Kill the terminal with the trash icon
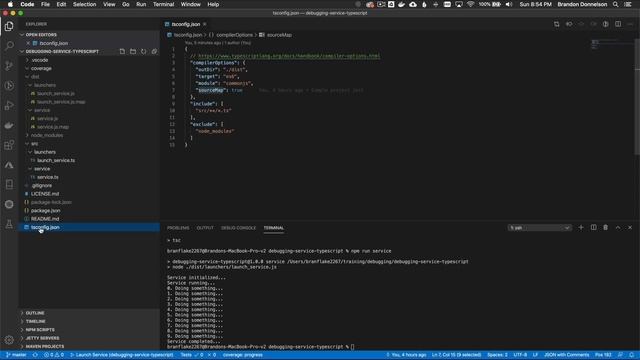 (x=605, y=227)
